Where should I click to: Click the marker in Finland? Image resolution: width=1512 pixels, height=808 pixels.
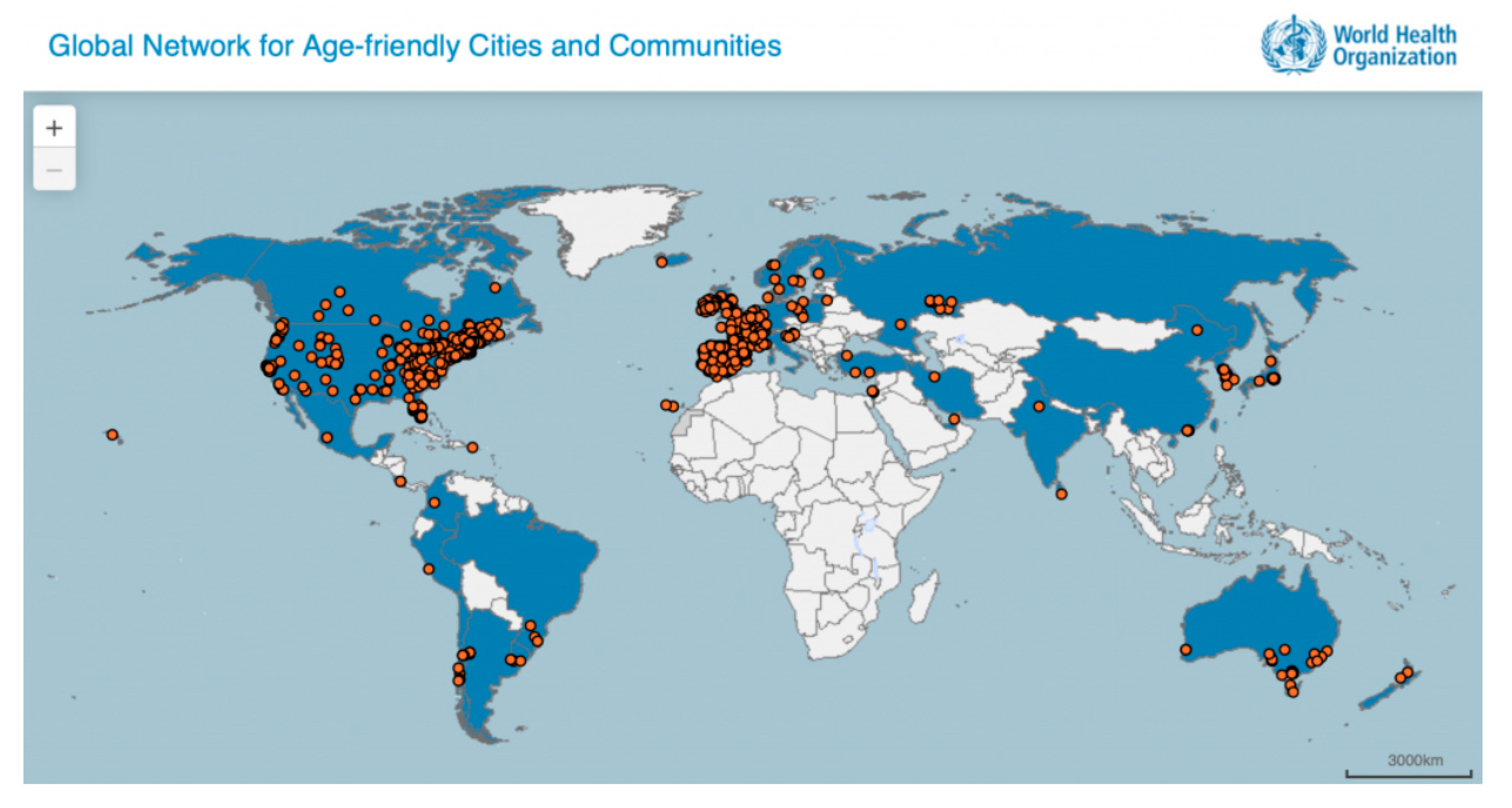[x=818, y=273]
